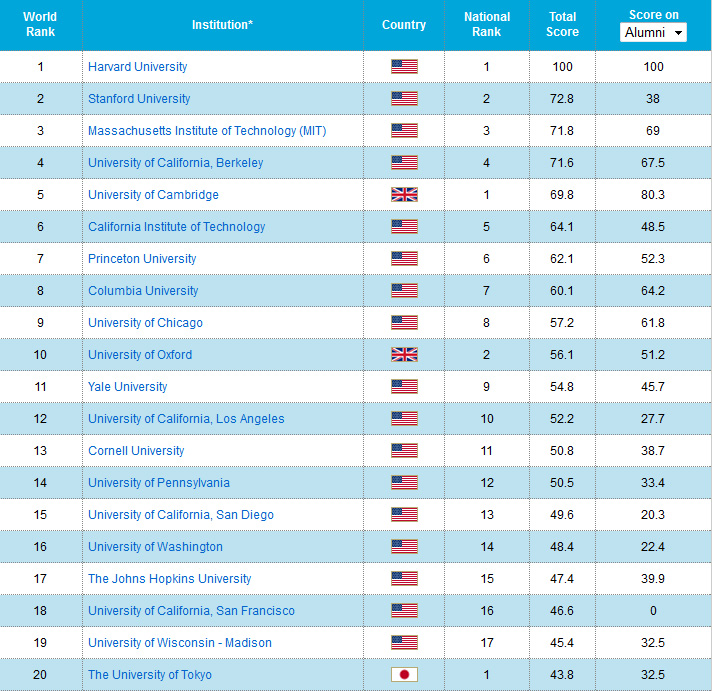
Task: Open Stanford University link
Action: click(139, 99)
